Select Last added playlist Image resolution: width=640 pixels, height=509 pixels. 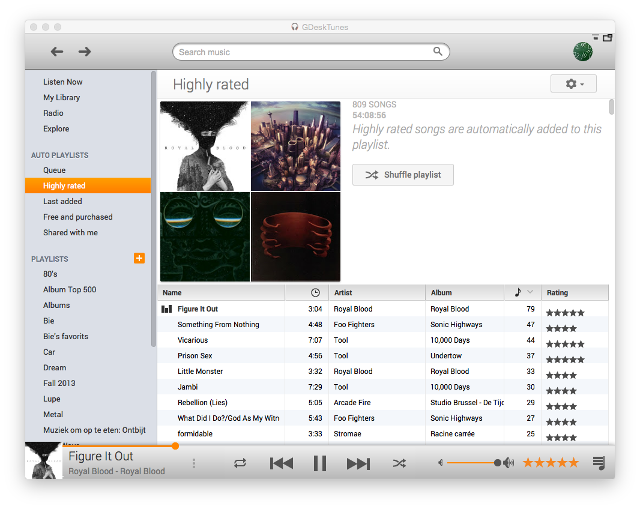63,201
